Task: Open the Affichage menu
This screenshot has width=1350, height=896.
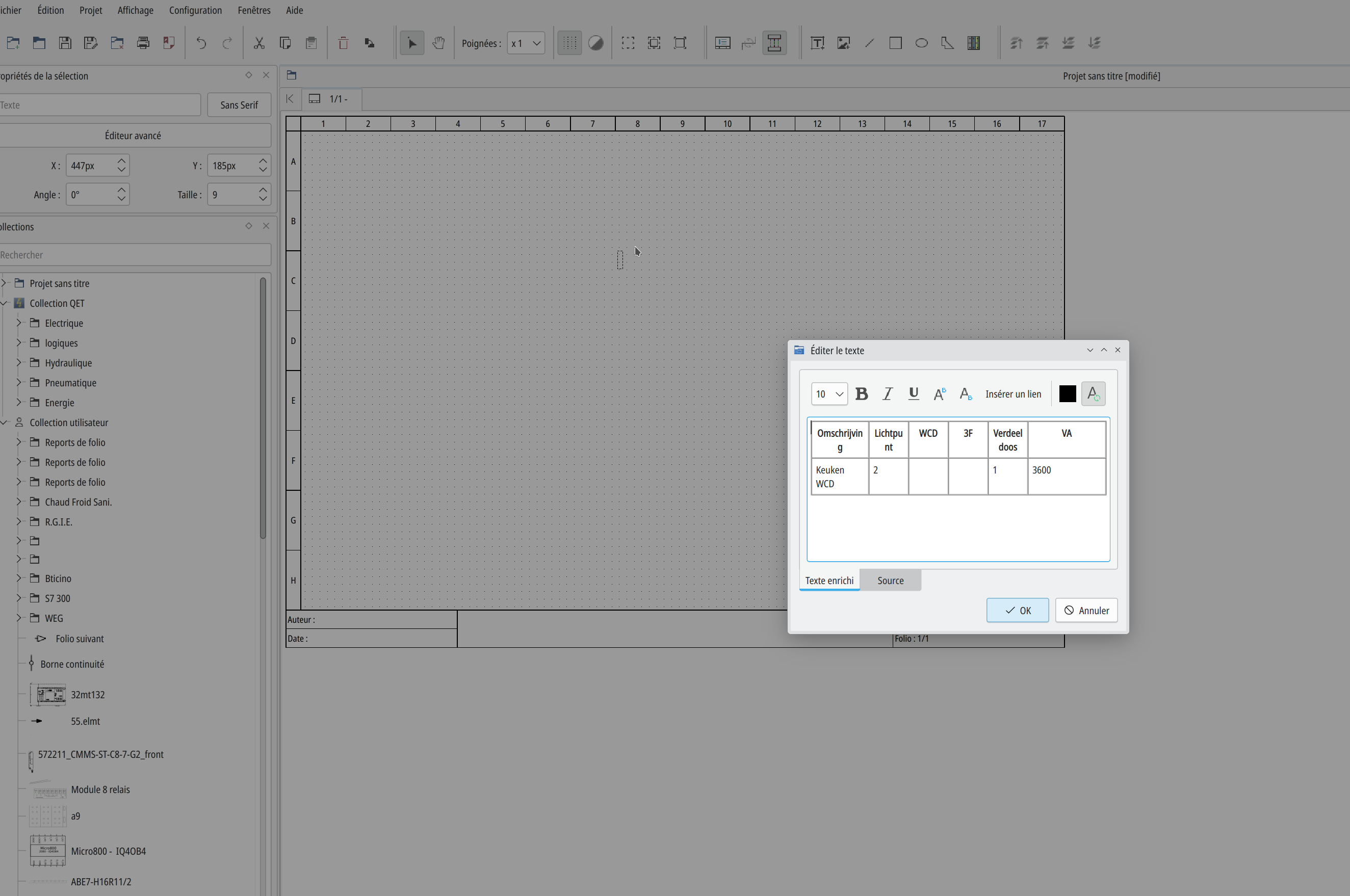Action: 136,10
